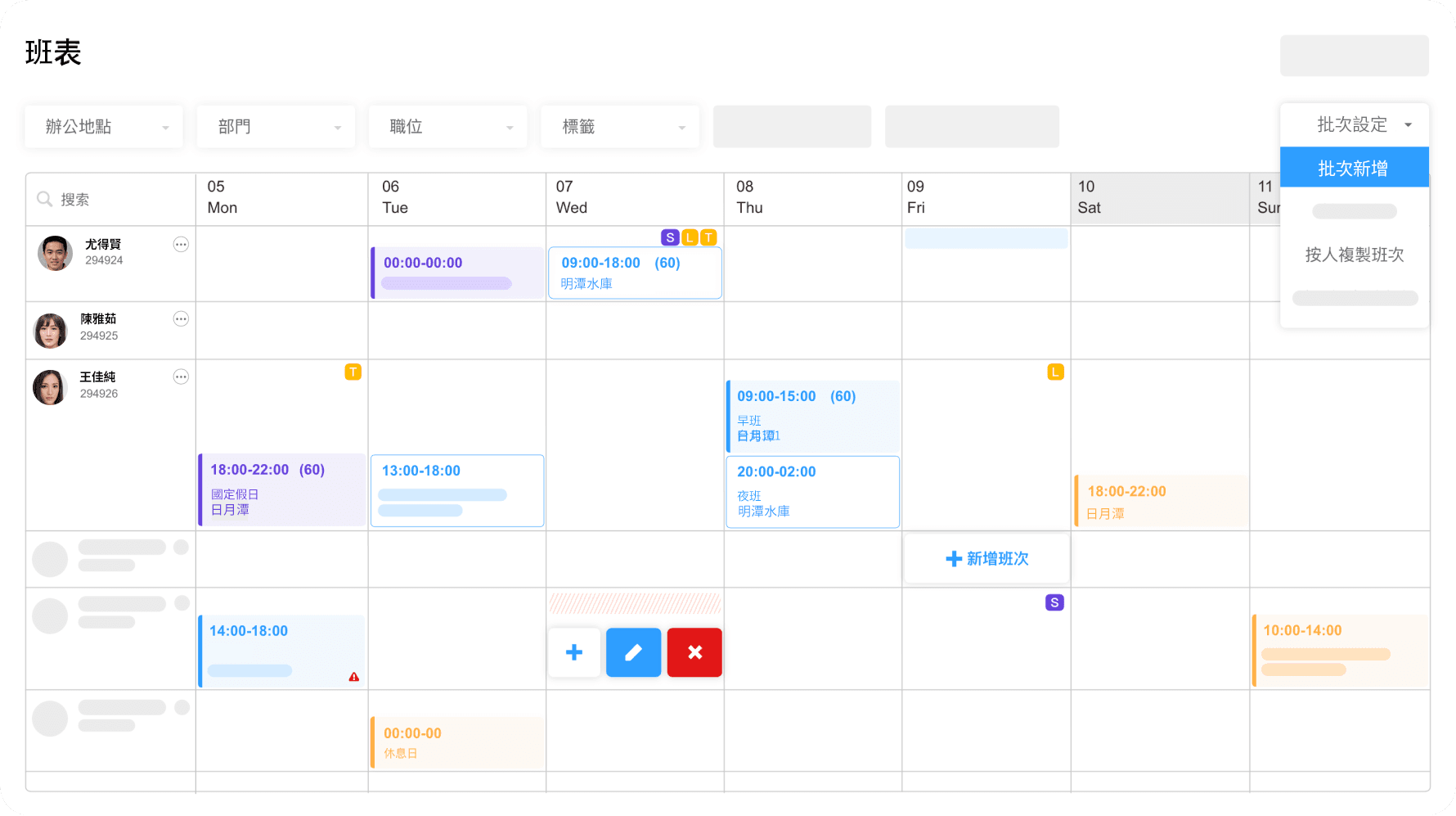Open 尤得賢 profile photo
The image size is (1456, 816).
[x=55, y=253]
